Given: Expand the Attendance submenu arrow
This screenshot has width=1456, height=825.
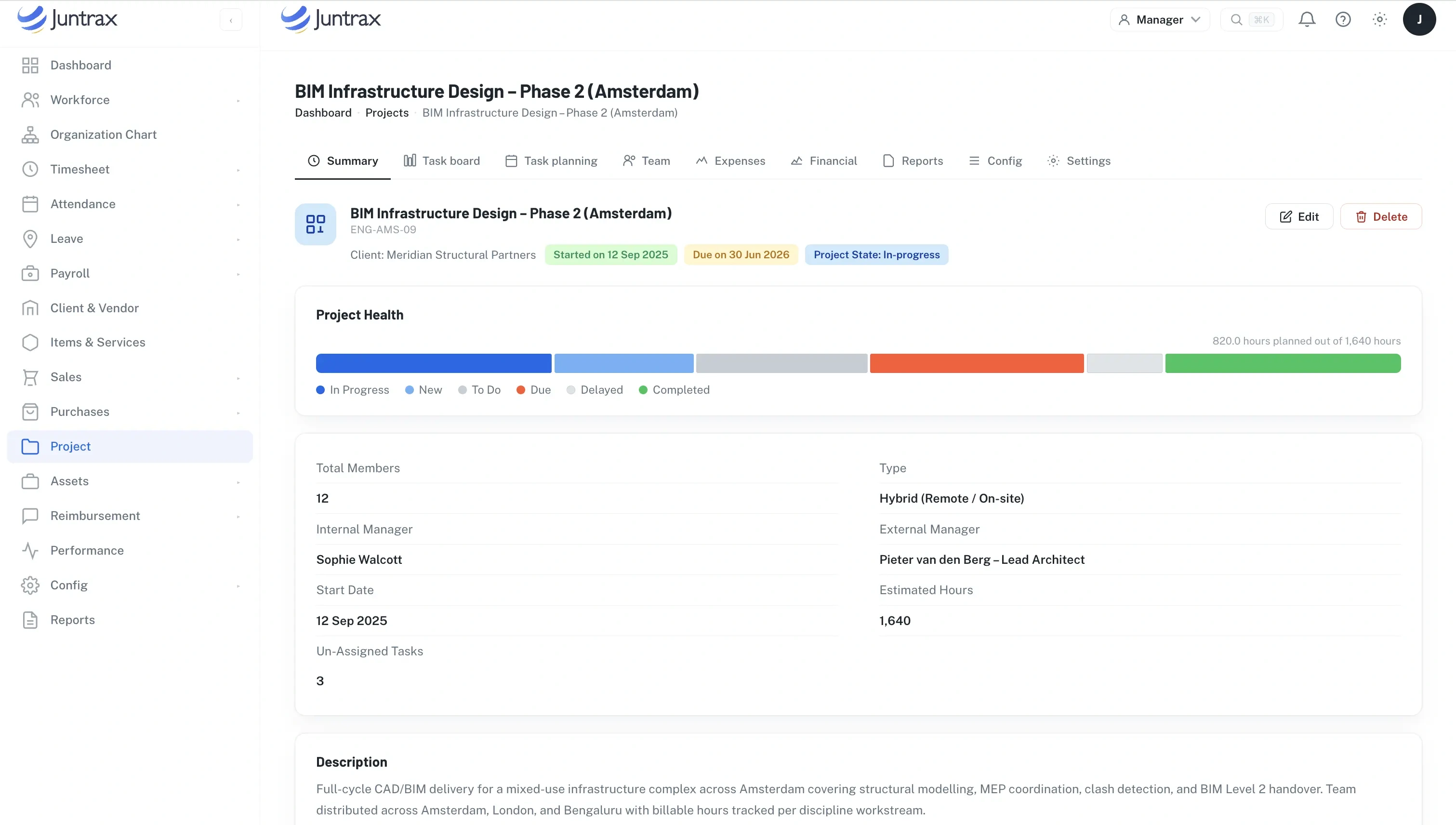Looking at the screenshot, I should click(x=238, y=204).
